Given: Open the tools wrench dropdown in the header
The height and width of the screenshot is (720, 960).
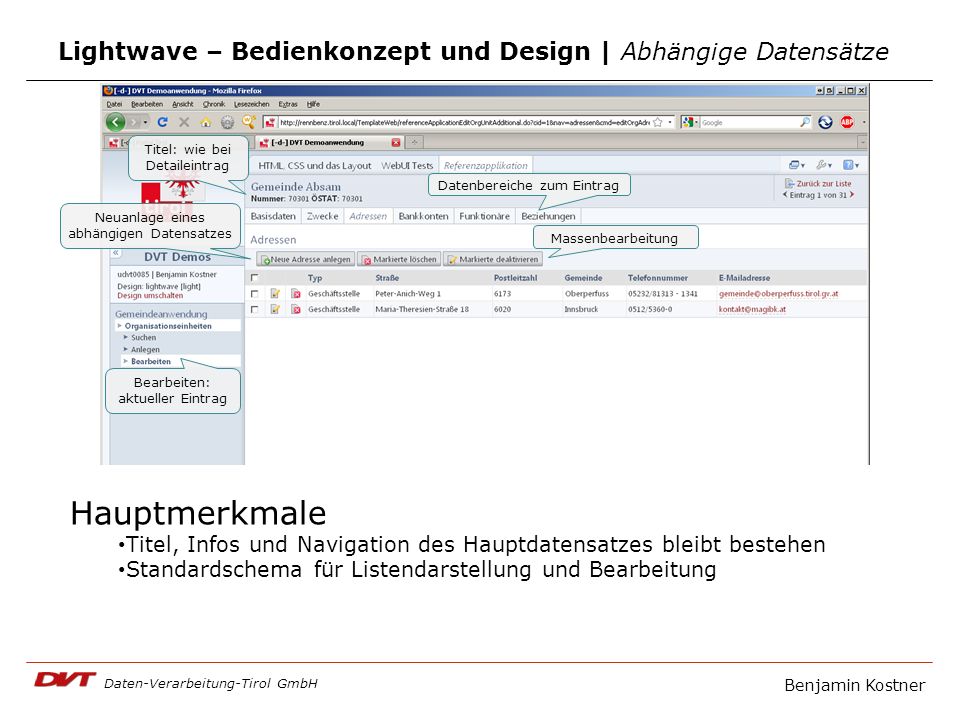Looking at the screenshot, I should tap(823, 165).
